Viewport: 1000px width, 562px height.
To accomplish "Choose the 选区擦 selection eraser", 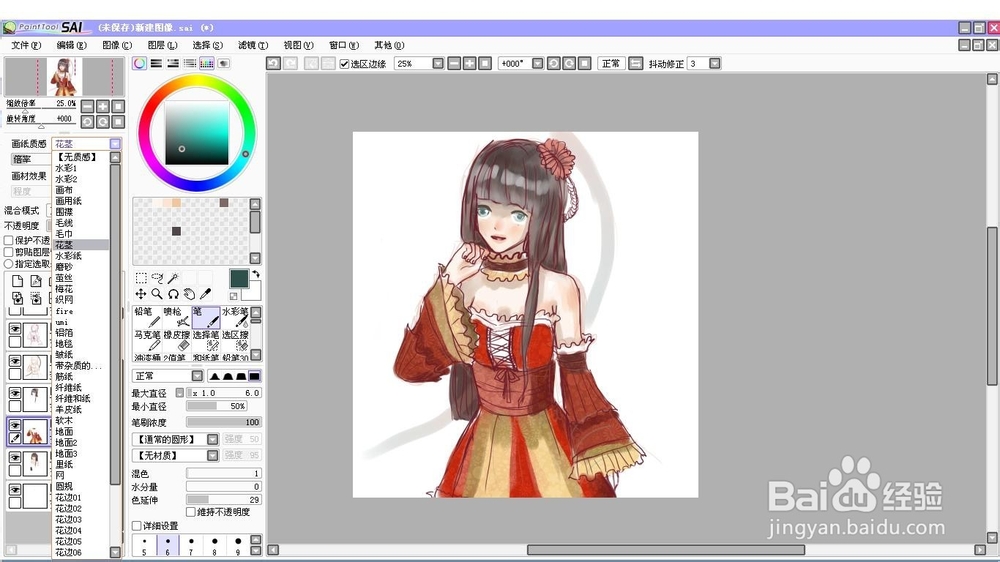I will 235,340.
